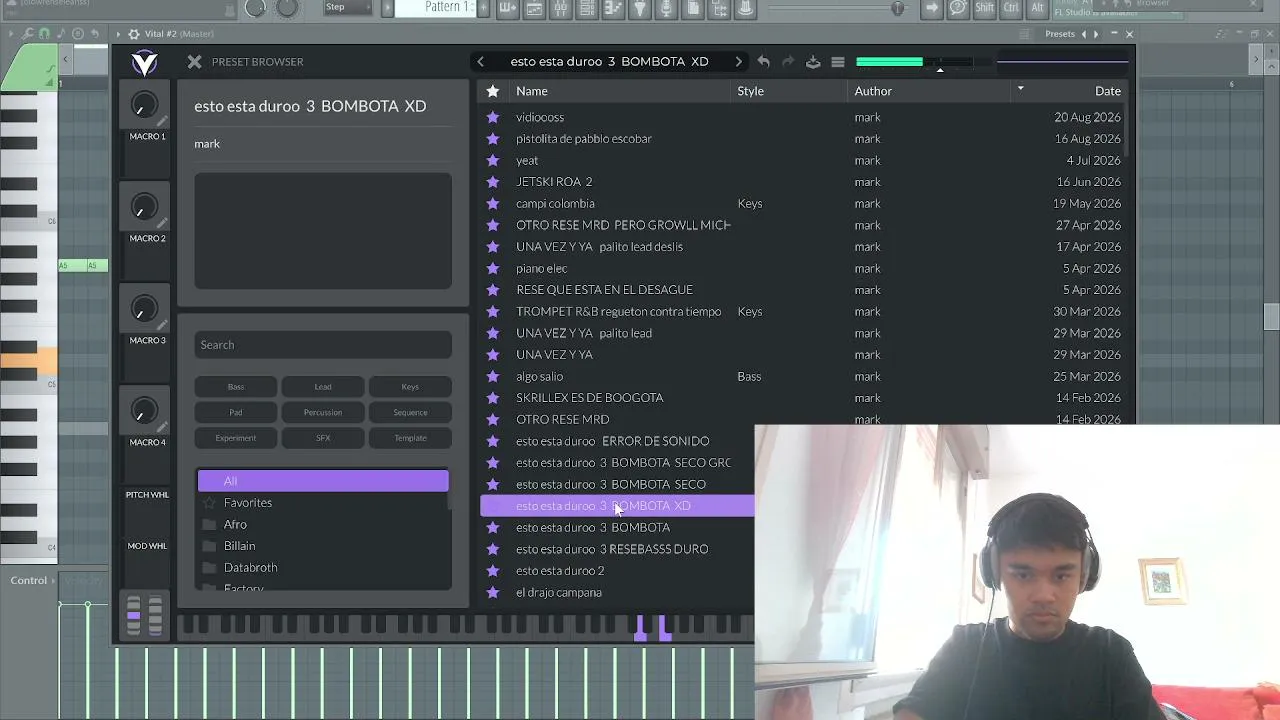The width and height of the screenshot is (1280, 720).
Task: Toggle favorite star for SKRILLEX ES DE BOOGOTA
Action: (x=493, y=398)
